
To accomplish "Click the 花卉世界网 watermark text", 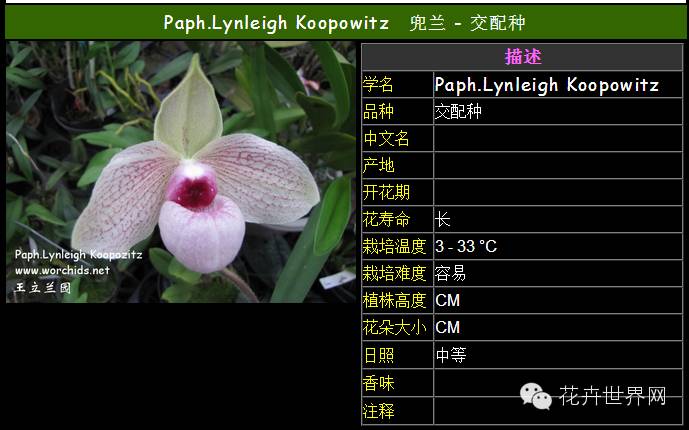I will point(612,397).
